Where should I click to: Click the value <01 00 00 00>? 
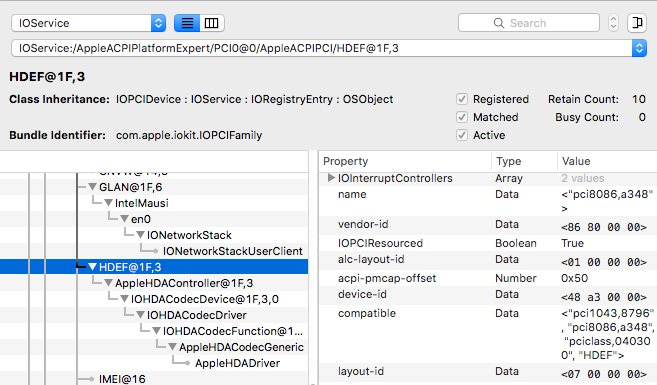click(604, 262)
